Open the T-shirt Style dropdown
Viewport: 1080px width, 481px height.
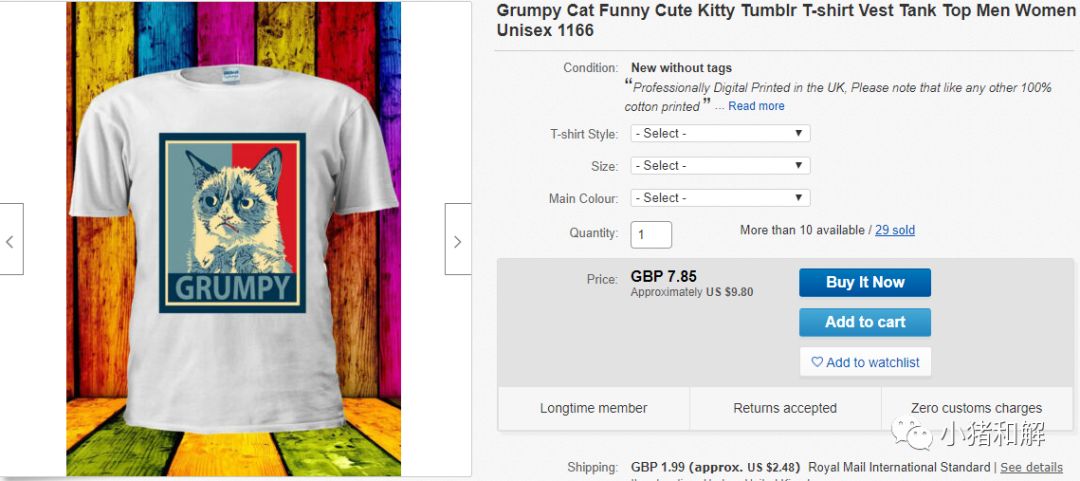pyautogui.click(x=720, y=133)
